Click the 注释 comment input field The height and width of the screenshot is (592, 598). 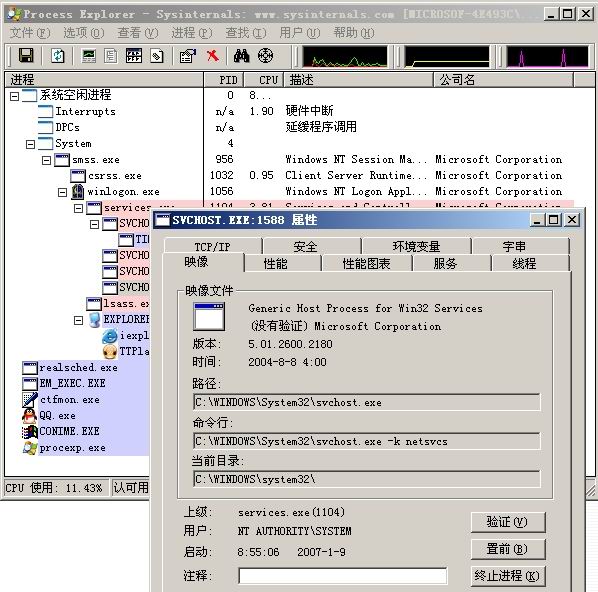click(x=342, y=576)
